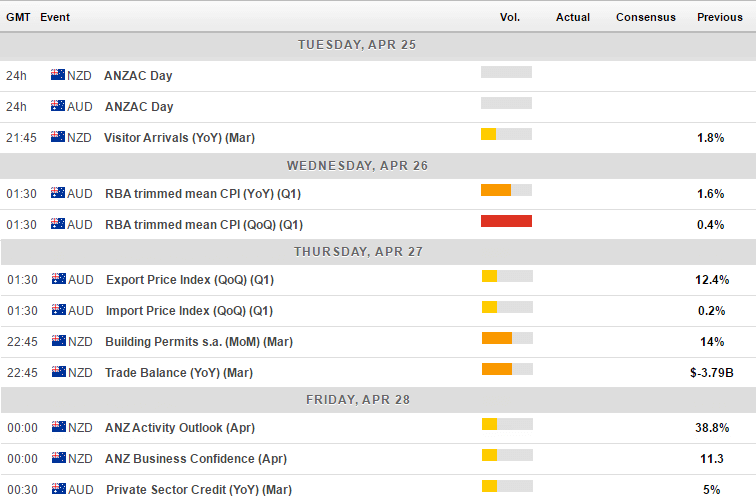The height and width of the screenshot is (503, 756).
Task: Click the Previous column header
Action: 720,17
